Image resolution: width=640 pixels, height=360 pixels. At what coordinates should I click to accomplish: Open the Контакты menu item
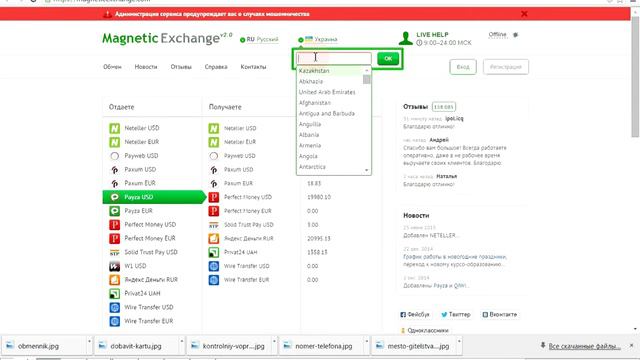pos(253,67)
